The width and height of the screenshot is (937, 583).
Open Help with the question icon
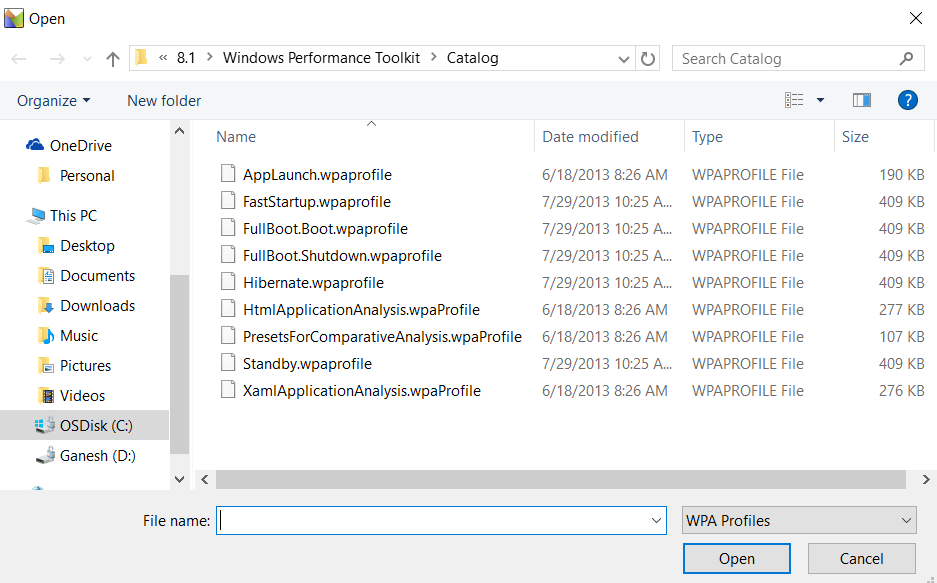pos(907,100)
